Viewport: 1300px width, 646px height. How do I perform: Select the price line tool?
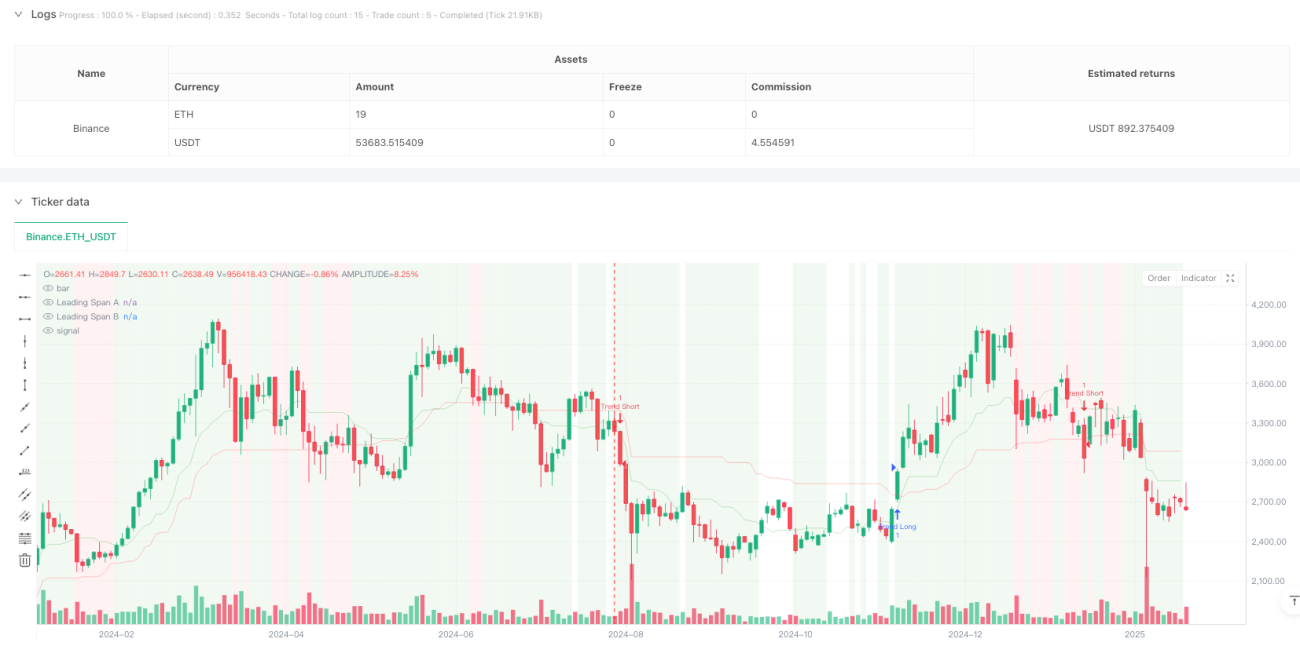tap(25, 472)
